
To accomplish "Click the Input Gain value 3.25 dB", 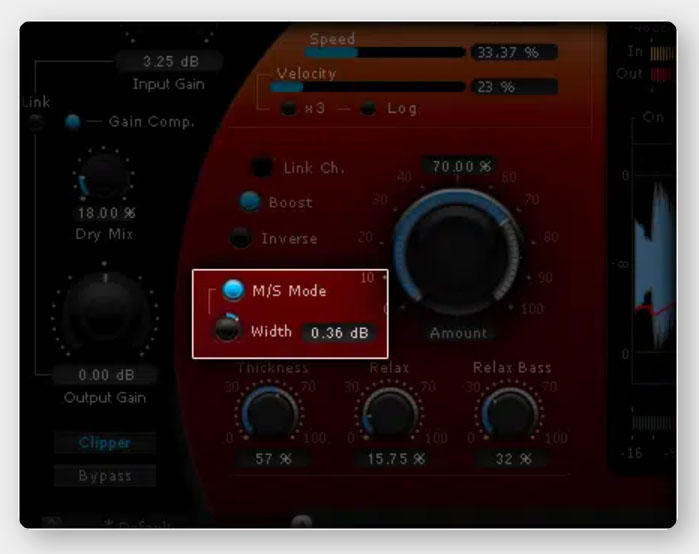I will click(170, 61).
